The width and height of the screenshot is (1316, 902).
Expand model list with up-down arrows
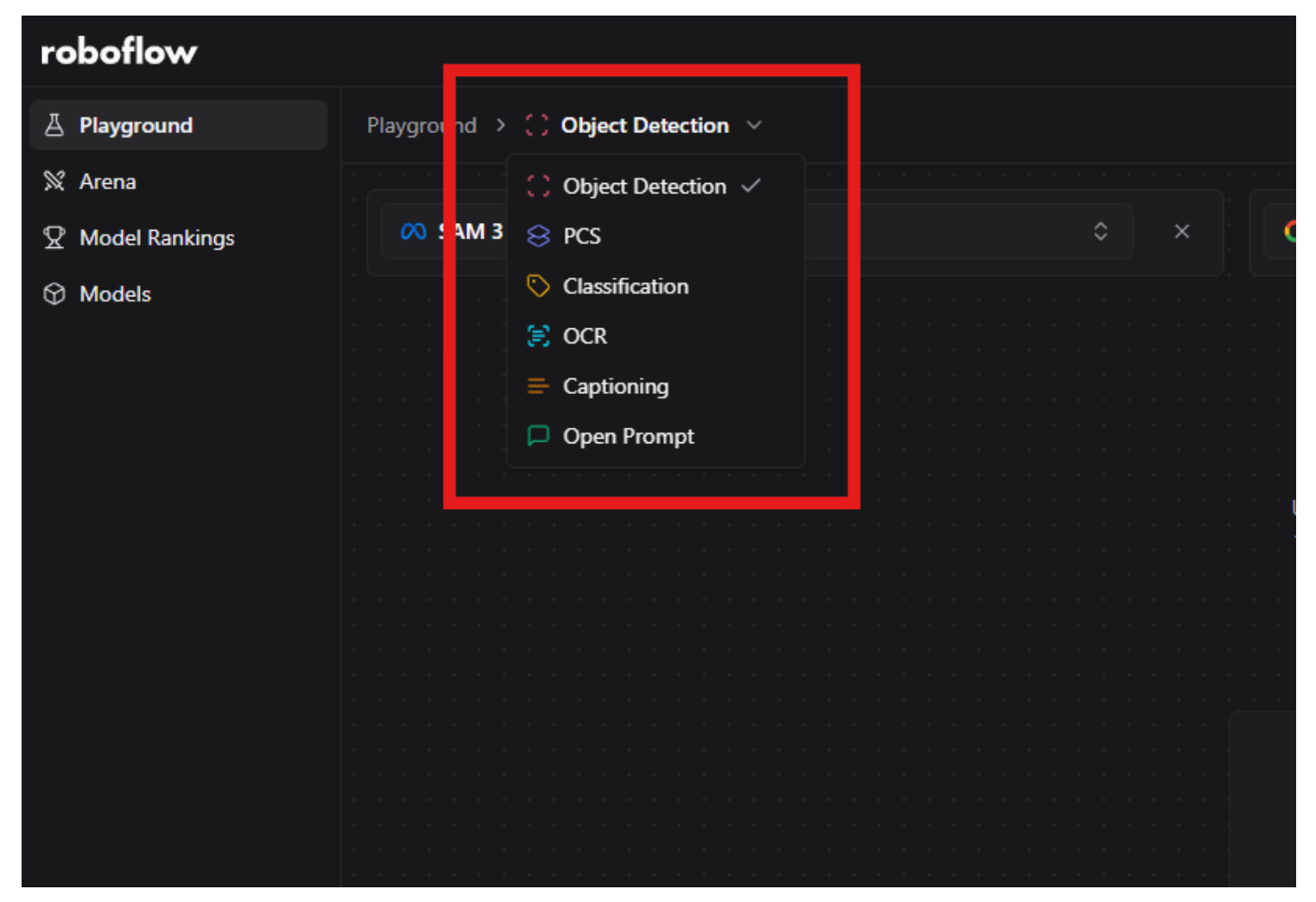pos(1100,232)
